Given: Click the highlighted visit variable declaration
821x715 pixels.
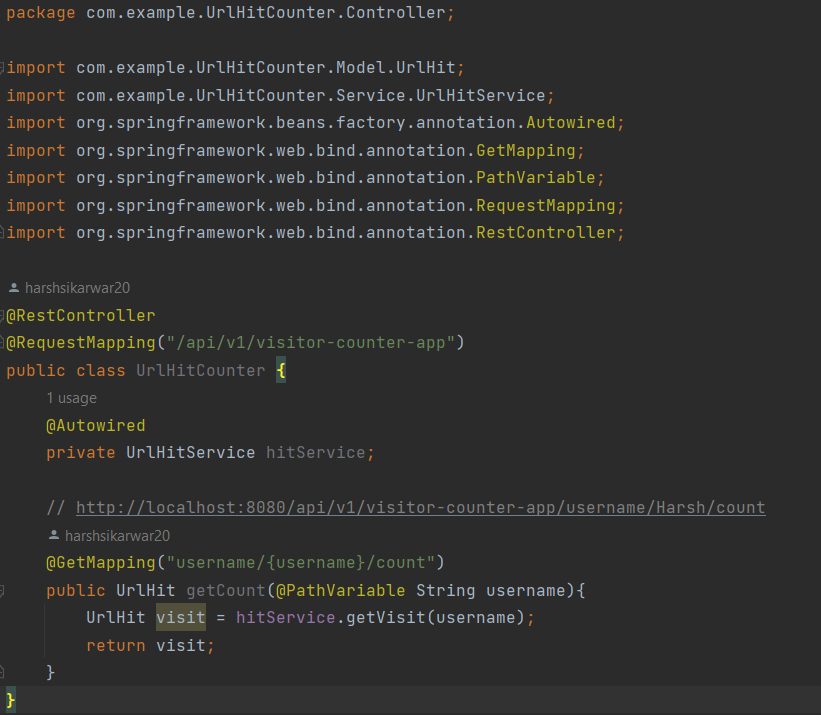Looking at the screenshot, I should (181, 618).
